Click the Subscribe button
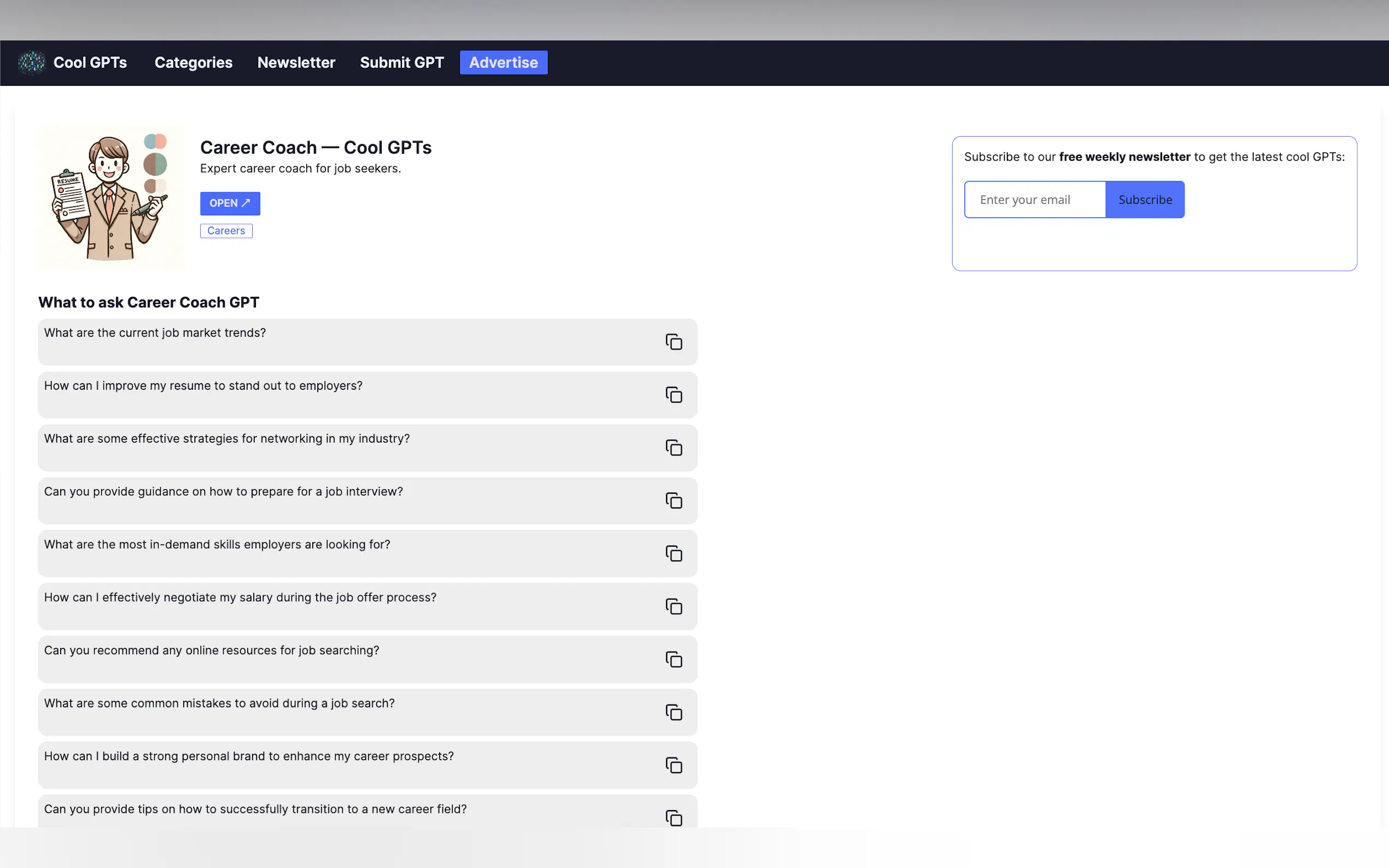 pyautogui.click(x=1145, y=200)
